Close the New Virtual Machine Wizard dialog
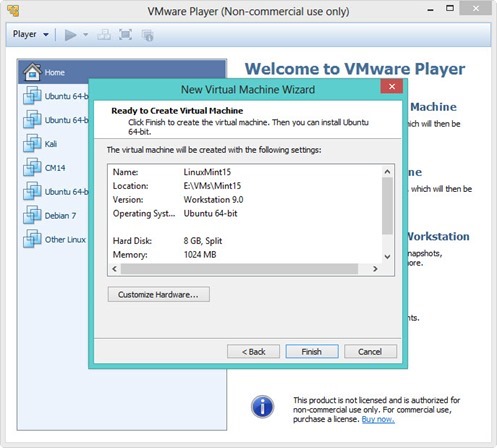Viewport: 497px width, 448px height. pos(392,87)
